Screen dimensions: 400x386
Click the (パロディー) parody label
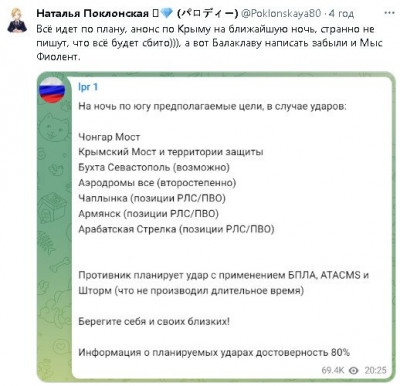point(207,13)
